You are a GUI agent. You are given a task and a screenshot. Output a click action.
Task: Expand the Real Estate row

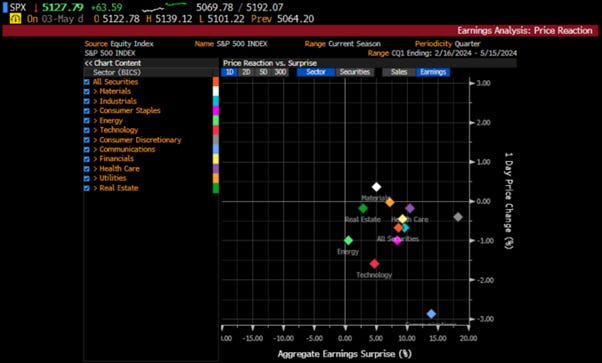point(95,188)
